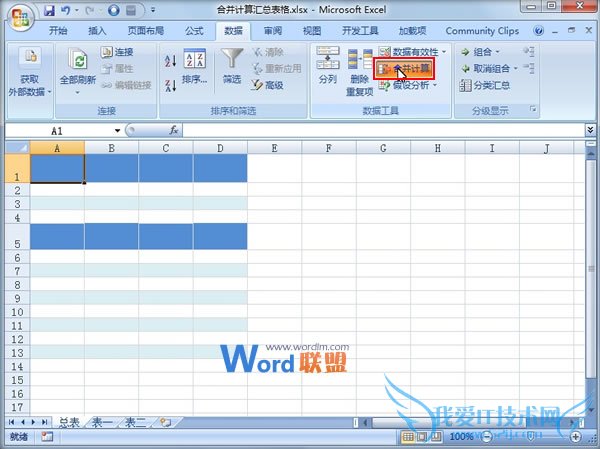The width and height of the screenshot is (600, 449).
Task: Open Advanced filter options
Action: click(x=267, y=85)
